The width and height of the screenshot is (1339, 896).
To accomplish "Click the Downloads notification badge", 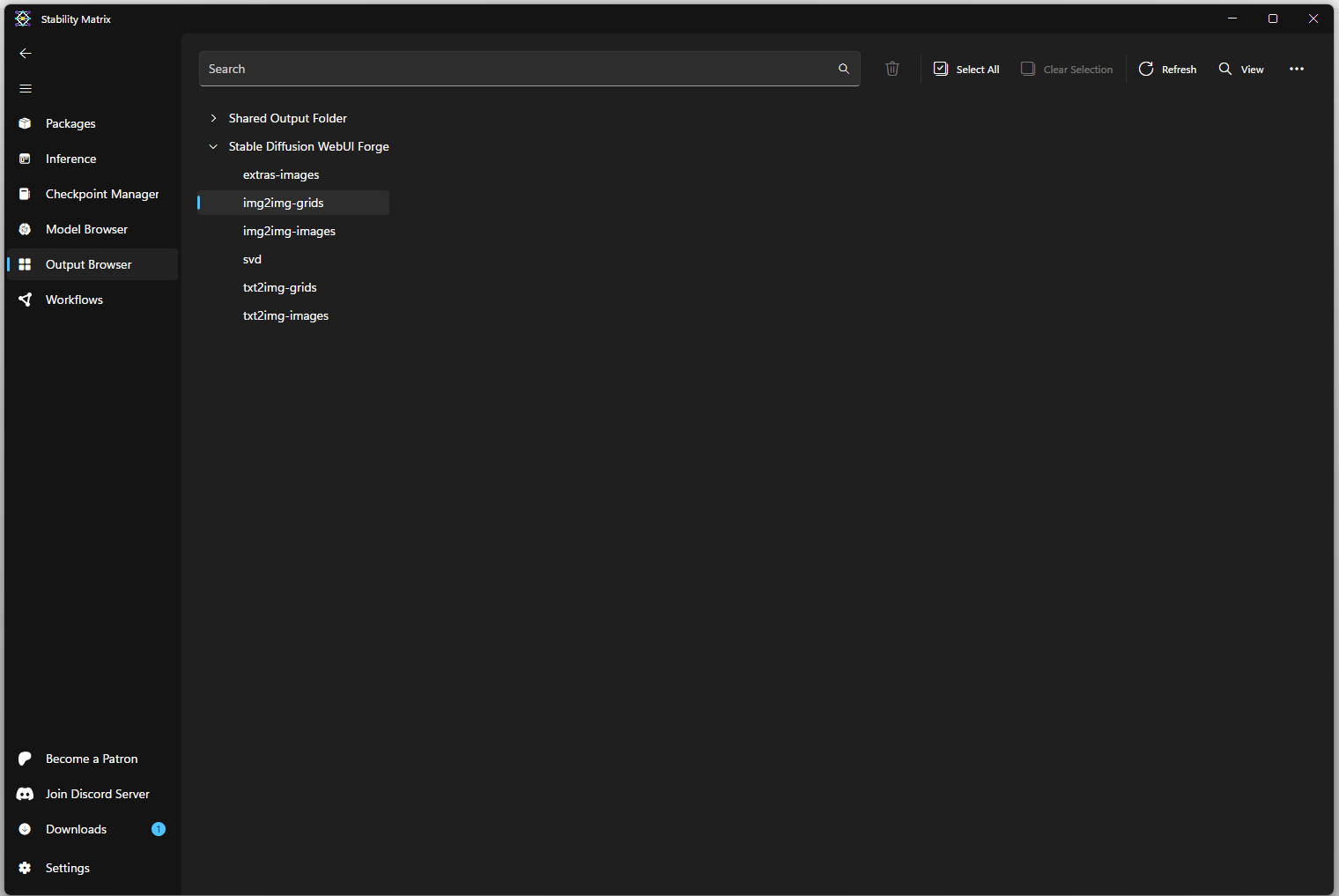I will 159,829.
